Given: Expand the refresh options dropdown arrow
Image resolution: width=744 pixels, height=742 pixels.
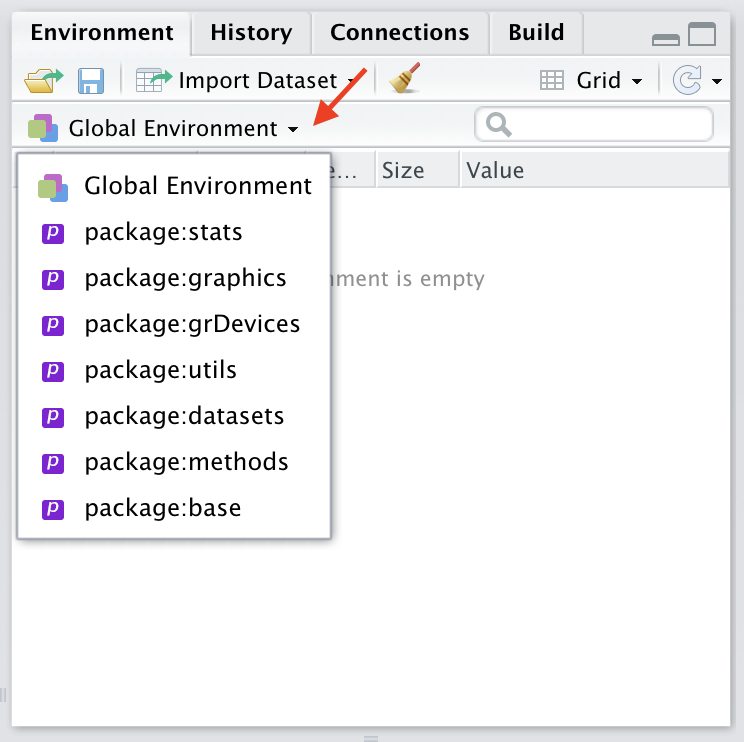Looking at the screenshot, I should click(x=717, y=81).
